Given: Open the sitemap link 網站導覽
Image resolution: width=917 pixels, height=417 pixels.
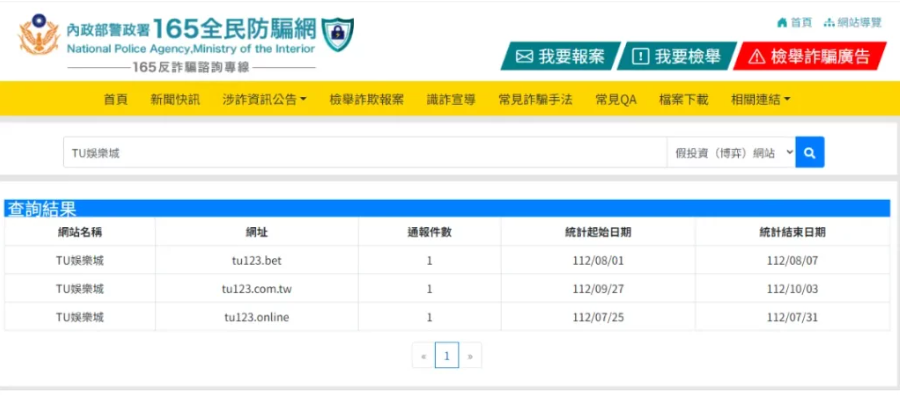Looking at the screenshot, I should click(x=852, y=22).
